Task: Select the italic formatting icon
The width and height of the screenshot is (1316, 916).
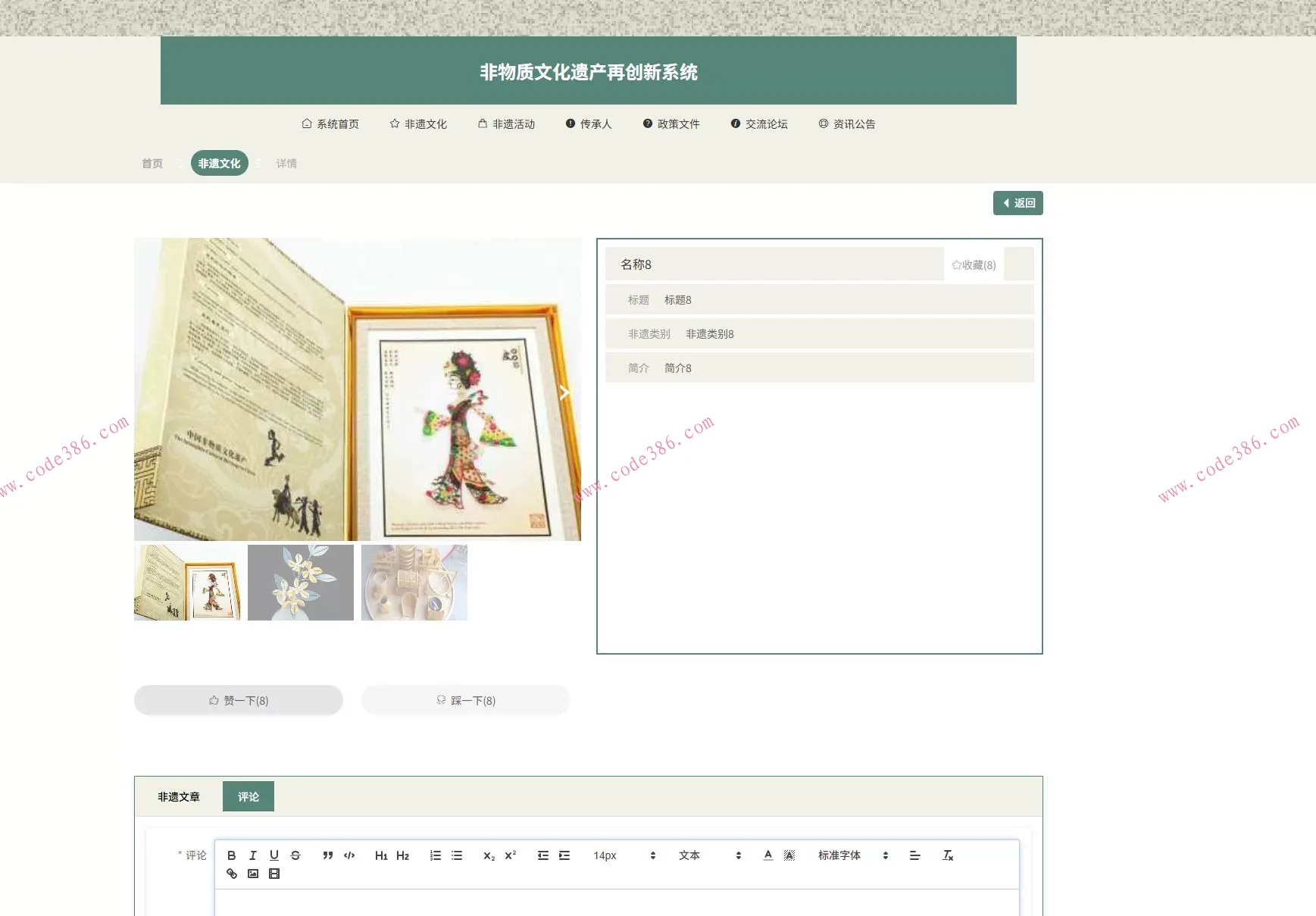Action: pyautogui.click(x=253, y=855)
